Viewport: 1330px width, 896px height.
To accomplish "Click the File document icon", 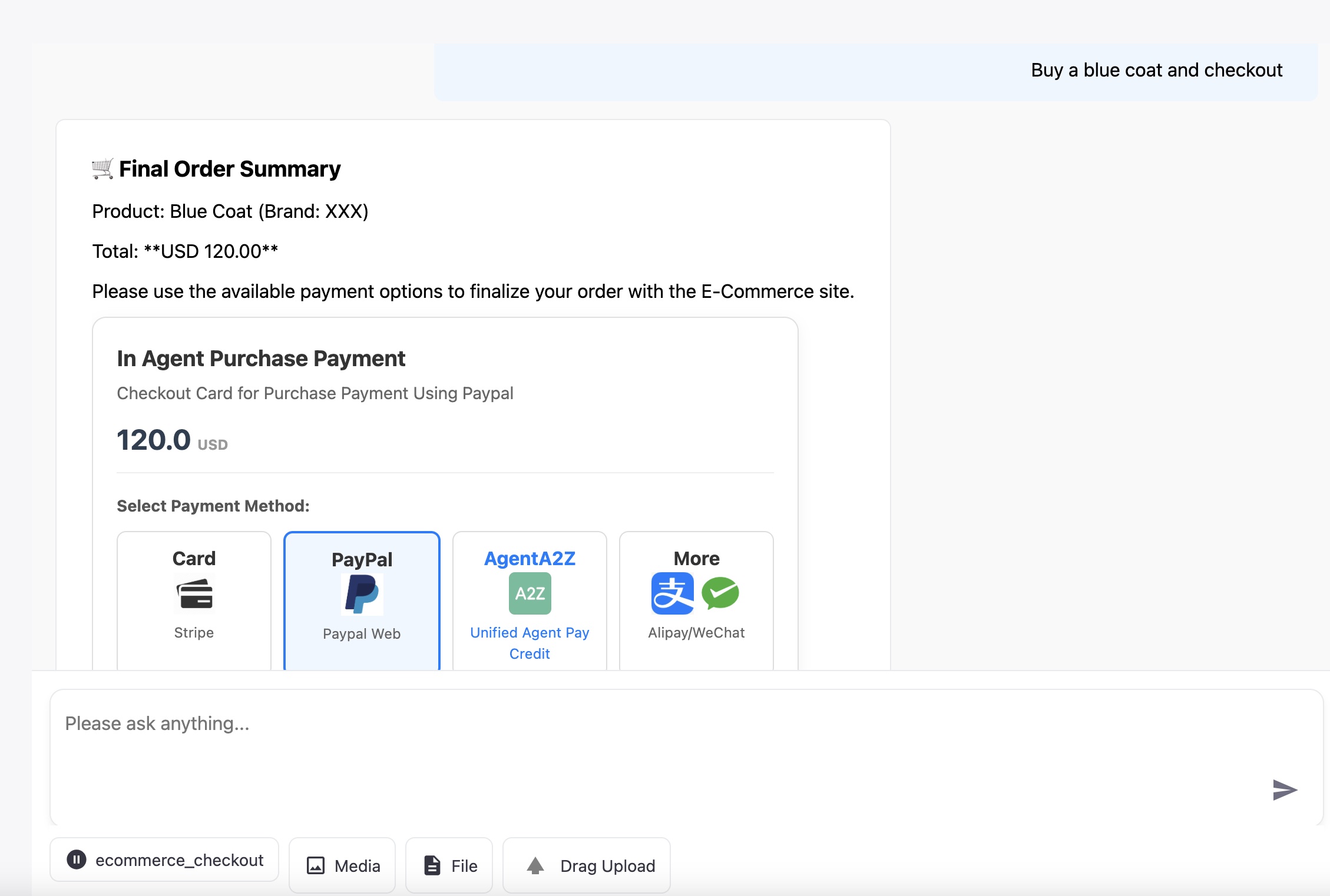I will [432, 865].
